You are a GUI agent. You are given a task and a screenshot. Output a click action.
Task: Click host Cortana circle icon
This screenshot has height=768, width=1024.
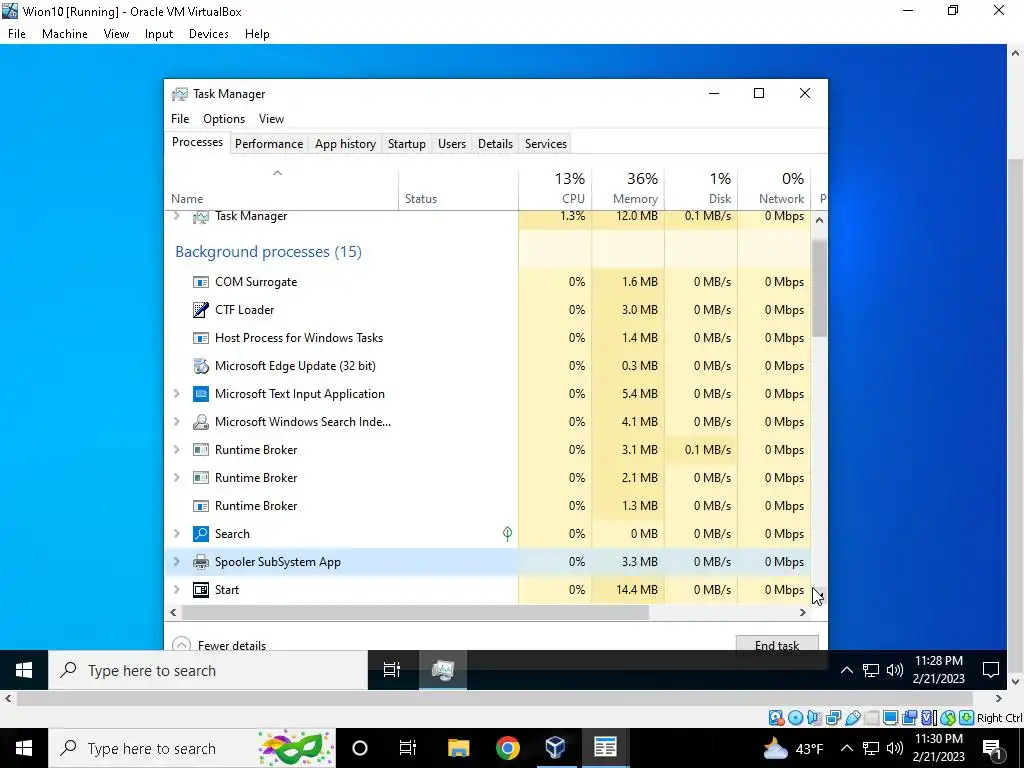pyautogui.click(x=360, y=748)
